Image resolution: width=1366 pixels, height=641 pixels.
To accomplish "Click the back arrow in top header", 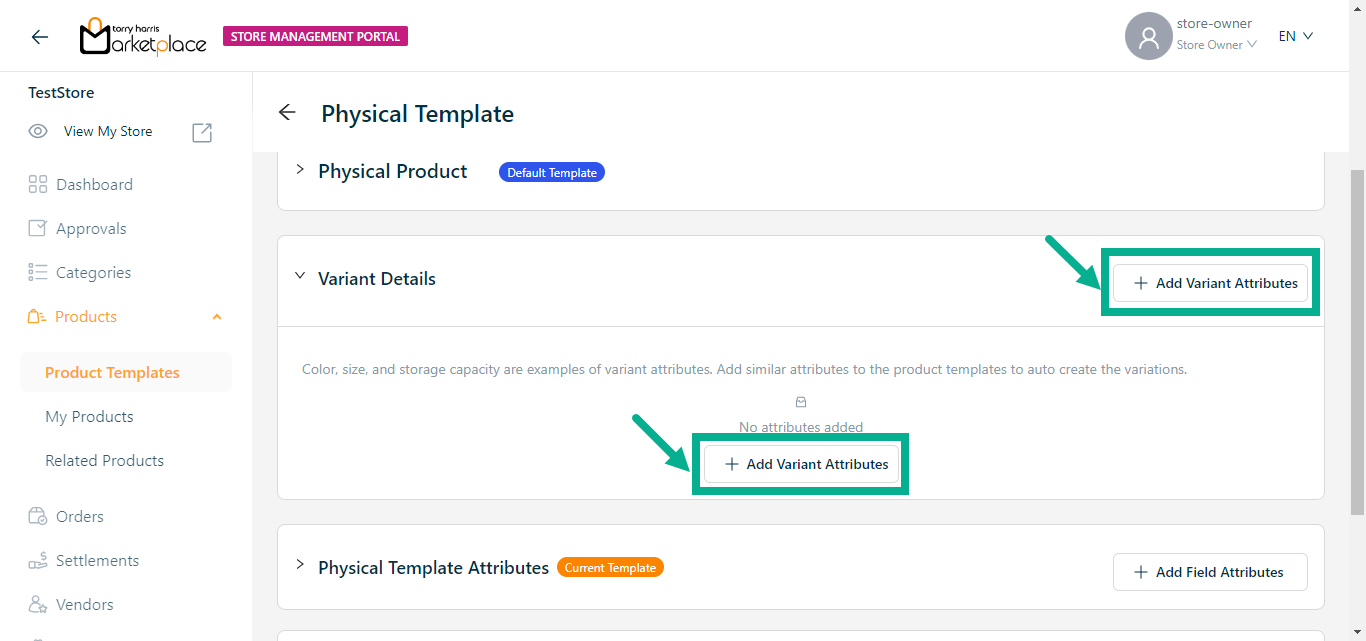I will point(40,37).
